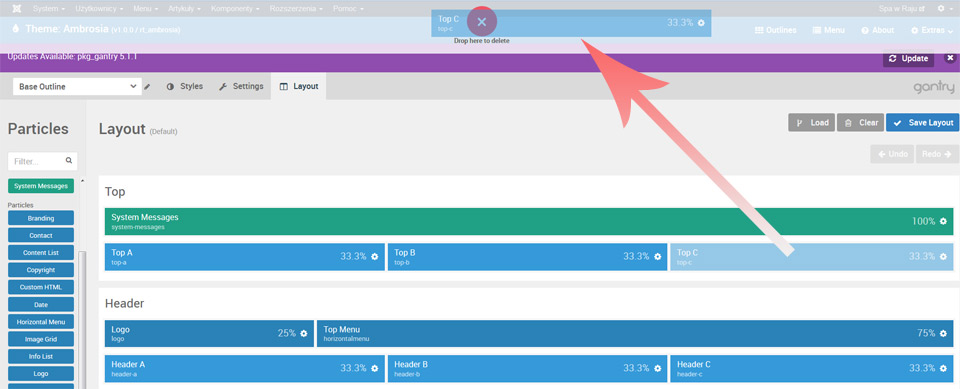Image resolution: width=960 pixels, height=389 pixels.
Task: Click the Load layout button
Action: pos(811,123)
